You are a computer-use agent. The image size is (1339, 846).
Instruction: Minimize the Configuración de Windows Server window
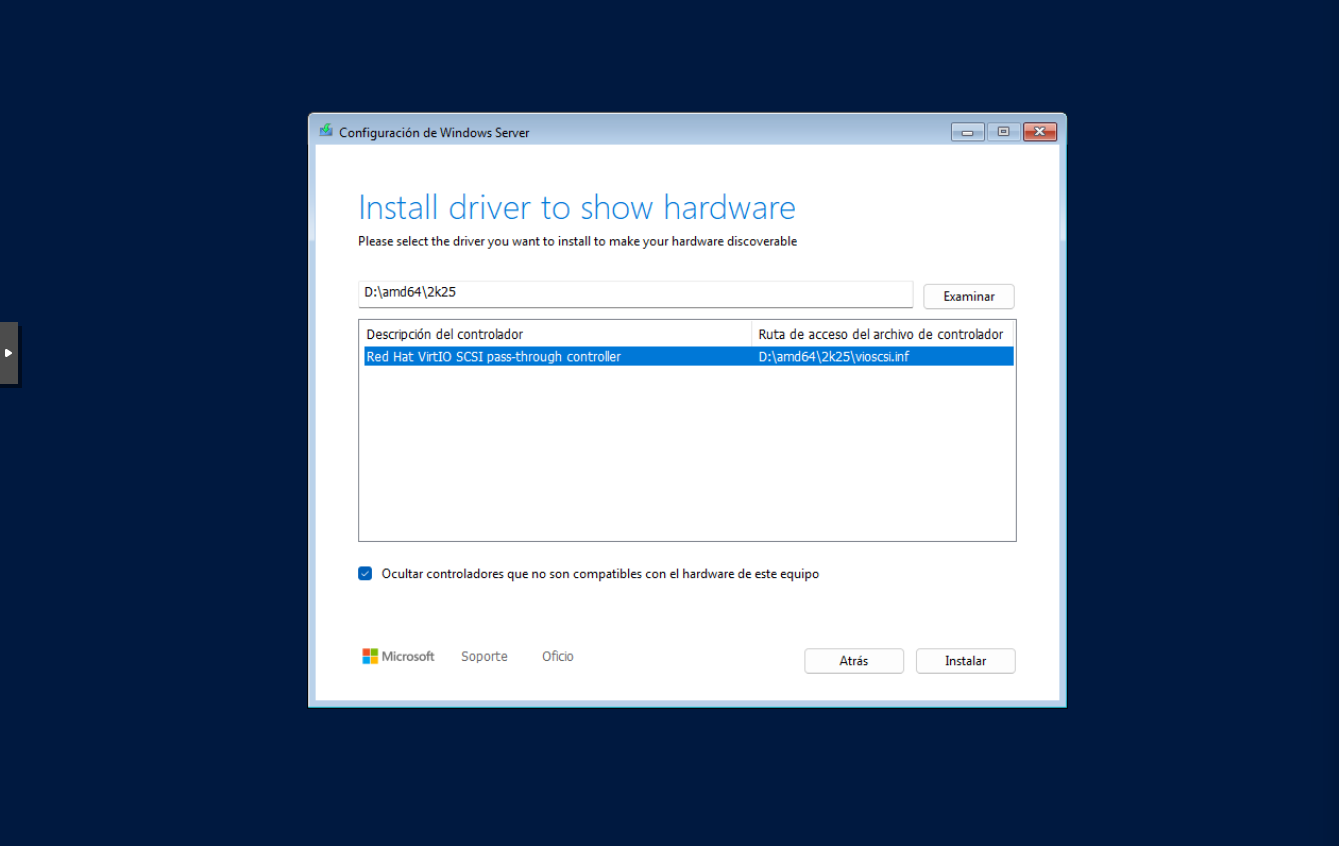[x=967, y=132]
